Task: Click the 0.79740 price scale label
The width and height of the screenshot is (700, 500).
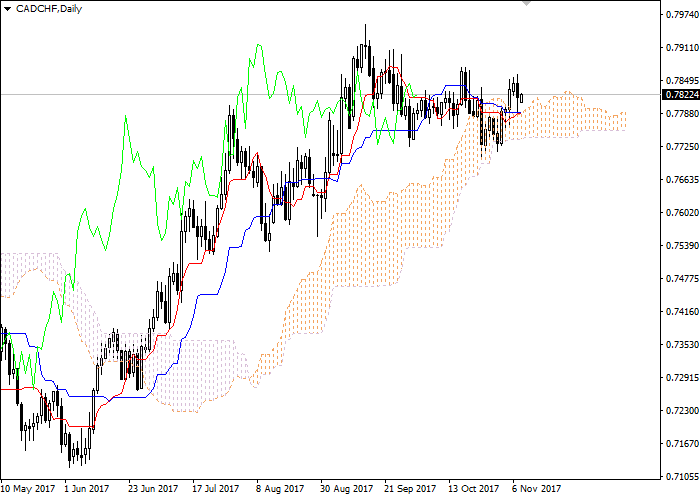Action: [682, 15]
